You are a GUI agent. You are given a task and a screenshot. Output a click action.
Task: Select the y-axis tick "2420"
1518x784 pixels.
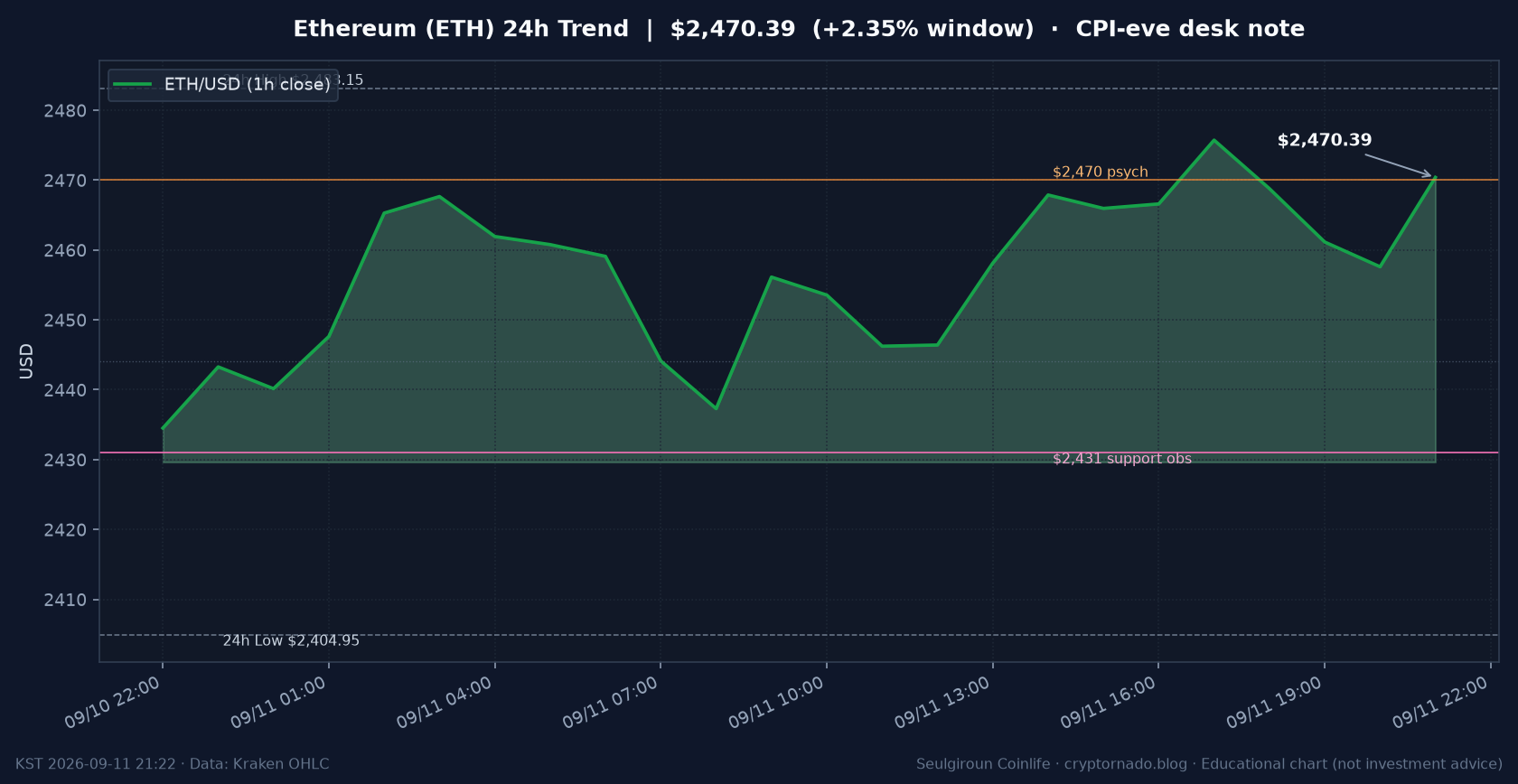tap(65, 530)
